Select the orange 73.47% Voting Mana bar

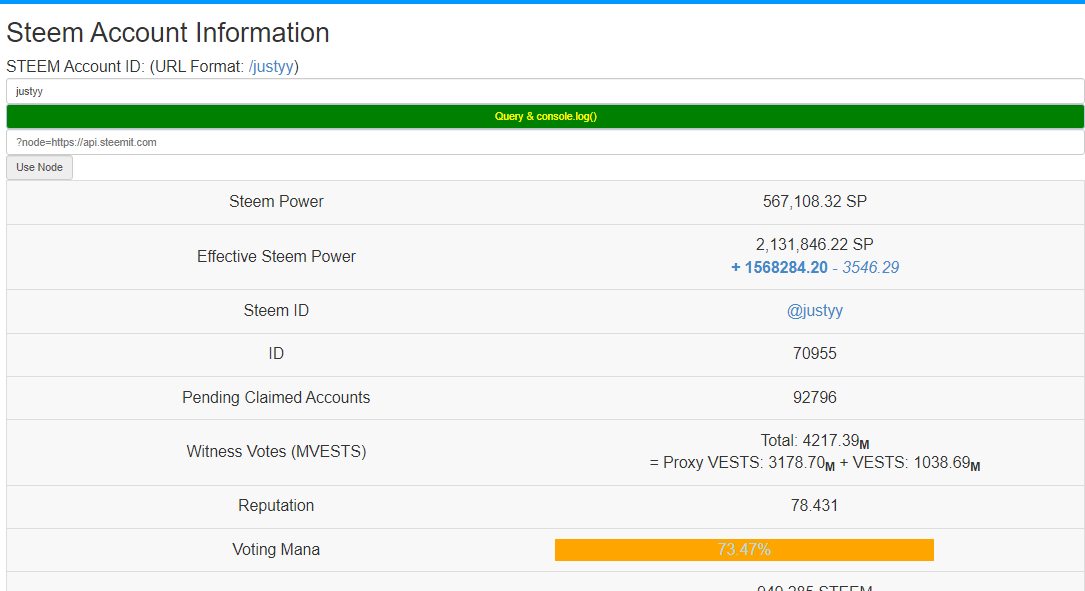pos(744,549)
